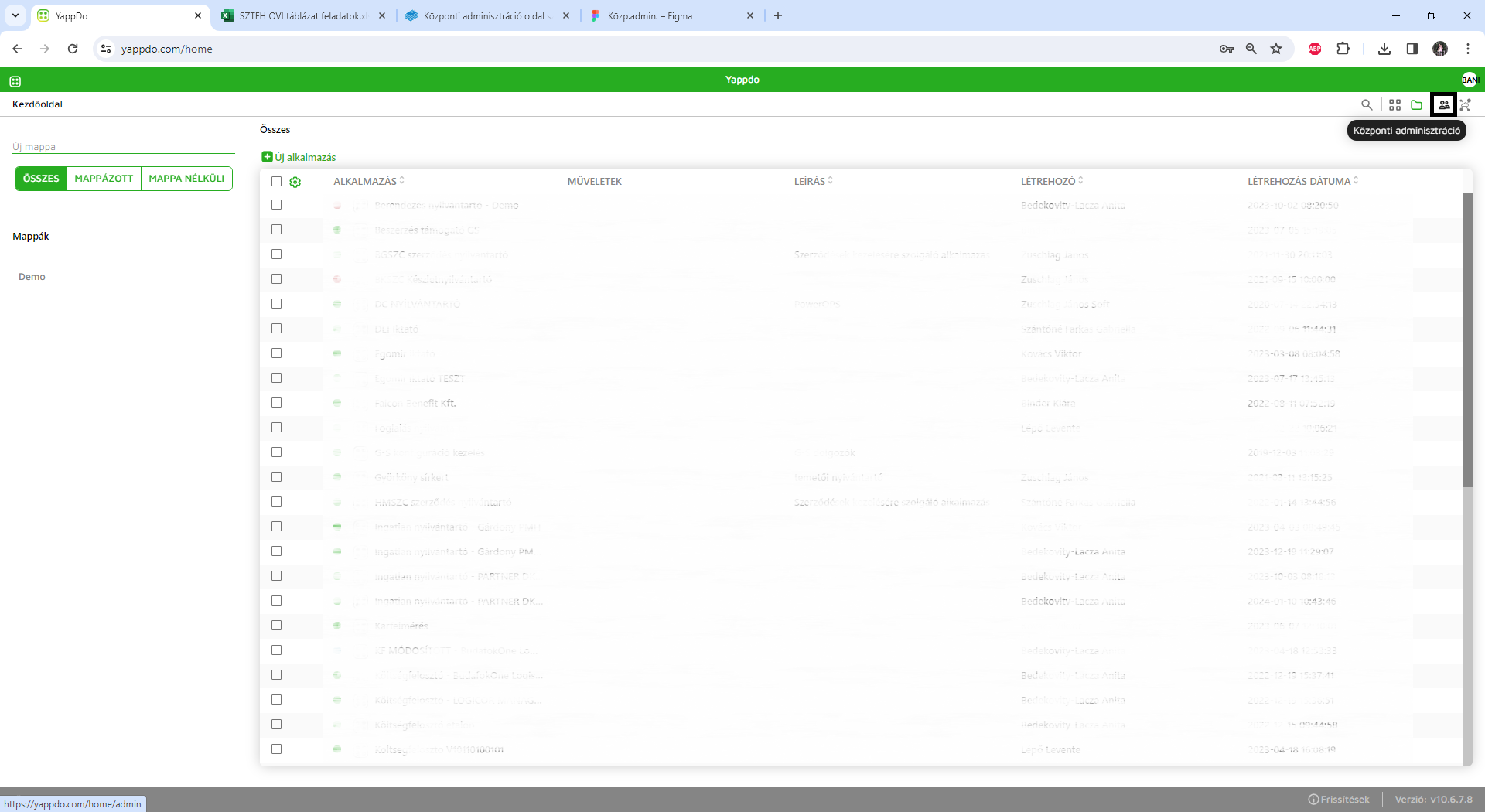Screen dimensions: 1485x812
Task: Switch to the Központi adminisztráció oldal tab
Action: coord(487,15)
